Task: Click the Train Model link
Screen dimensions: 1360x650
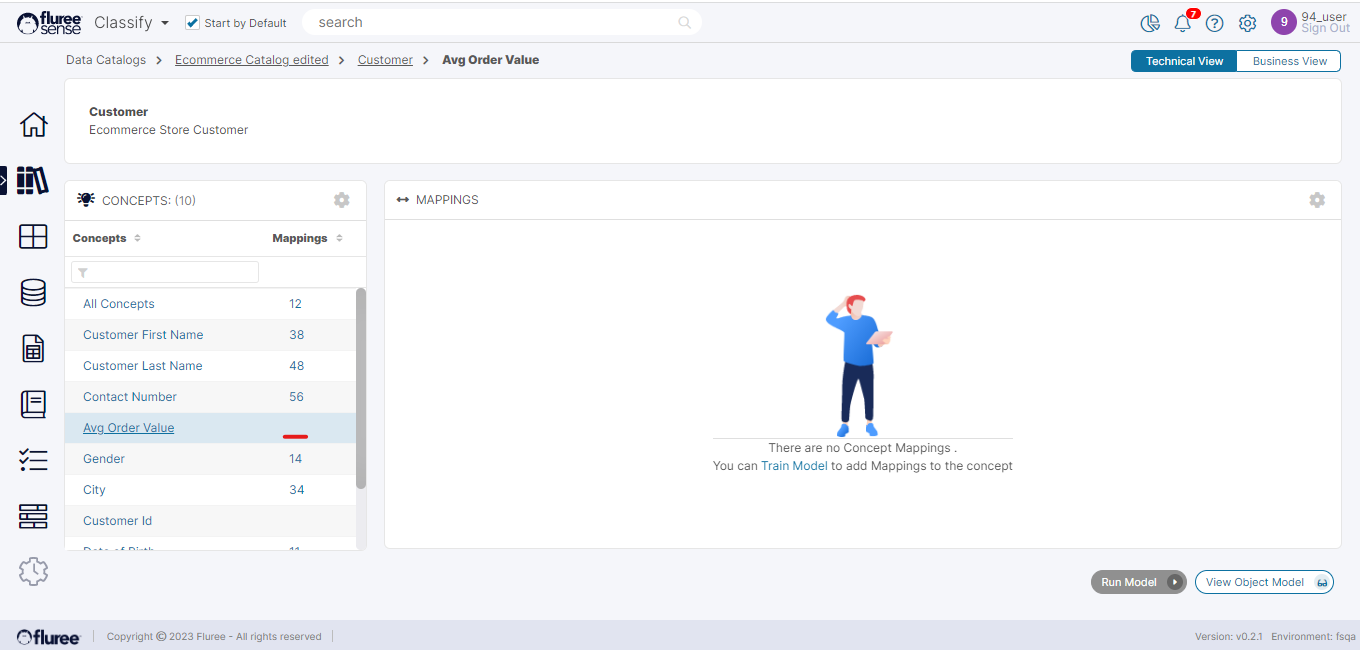Action: point(794,466)
